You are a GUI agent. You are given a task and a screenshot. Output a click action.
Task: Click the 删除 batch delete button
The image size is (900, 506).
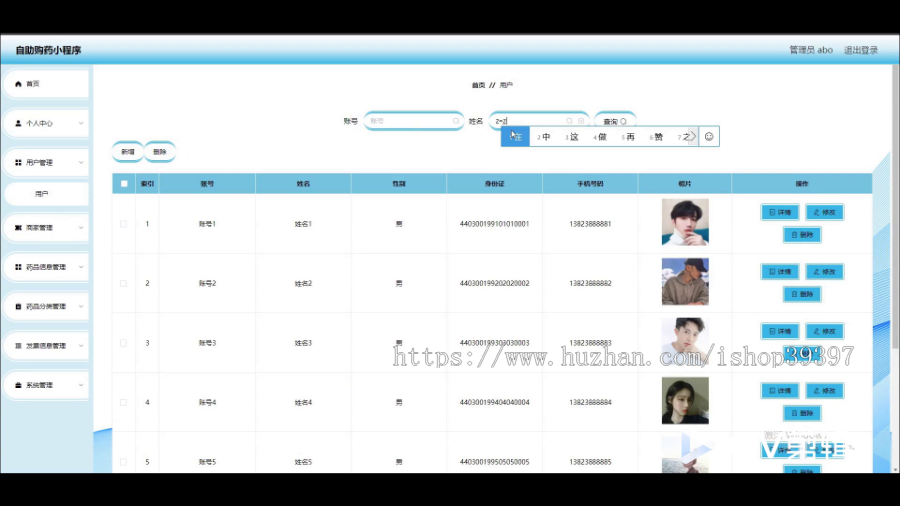click(160, 151)
